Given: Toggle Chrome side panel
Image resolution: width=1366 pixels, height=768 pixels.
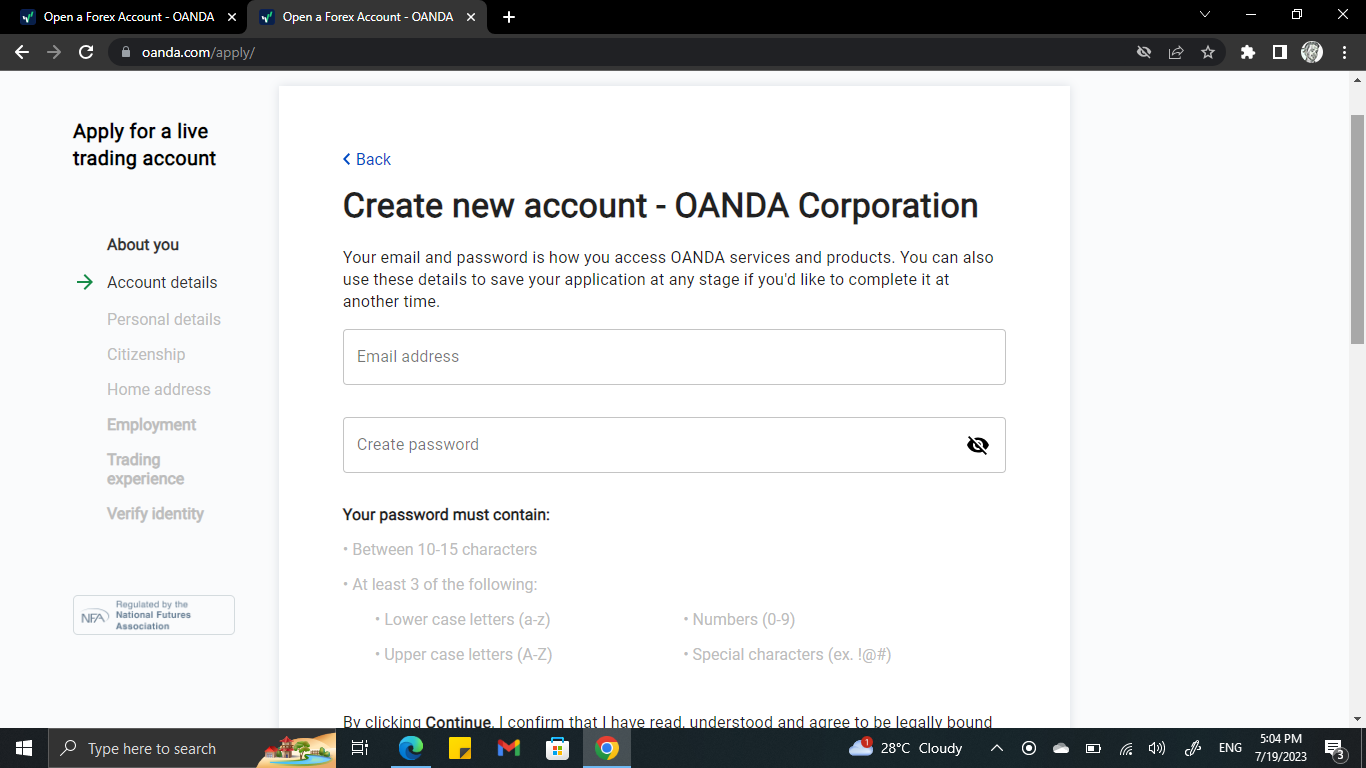Looking at the screenshot, I should [x=1280, y=52].
